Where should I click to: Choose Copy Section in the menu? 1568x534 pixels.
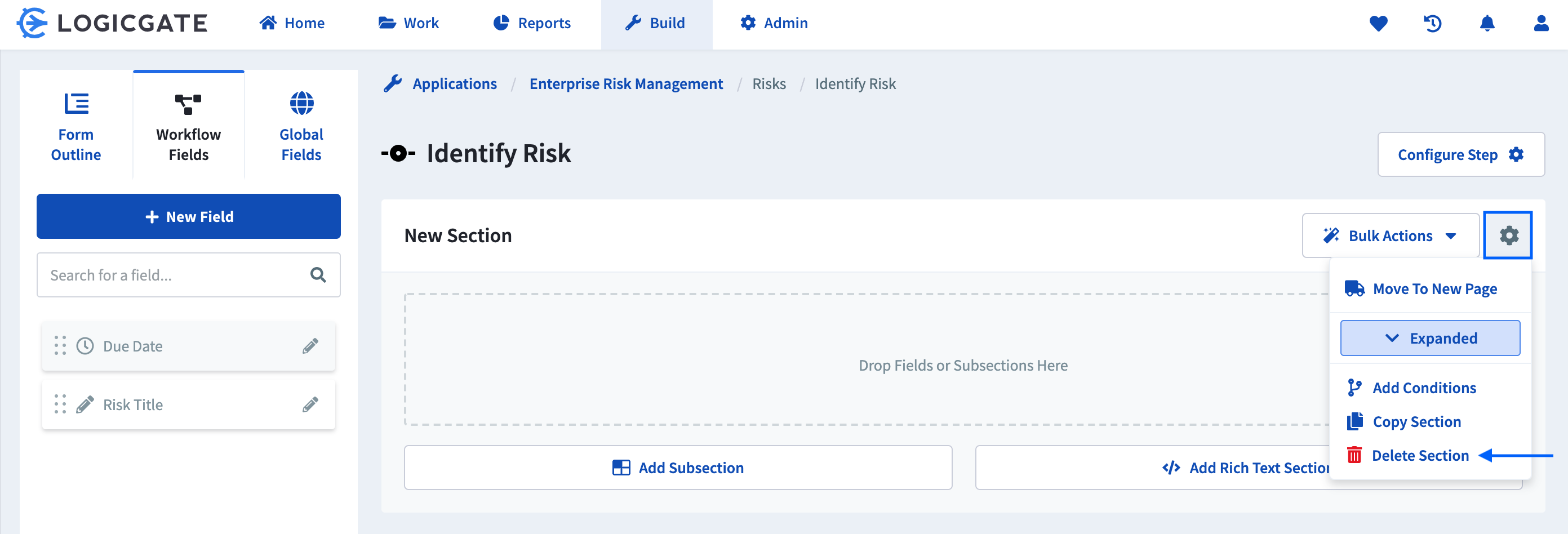pos(1416,421)
